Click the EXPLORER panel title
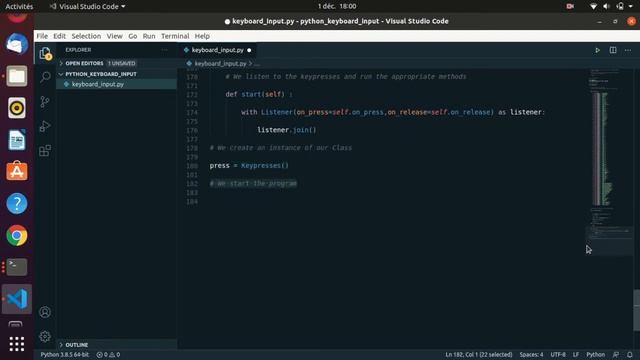This screenshot has height=360, width=640. click(78, 50)
